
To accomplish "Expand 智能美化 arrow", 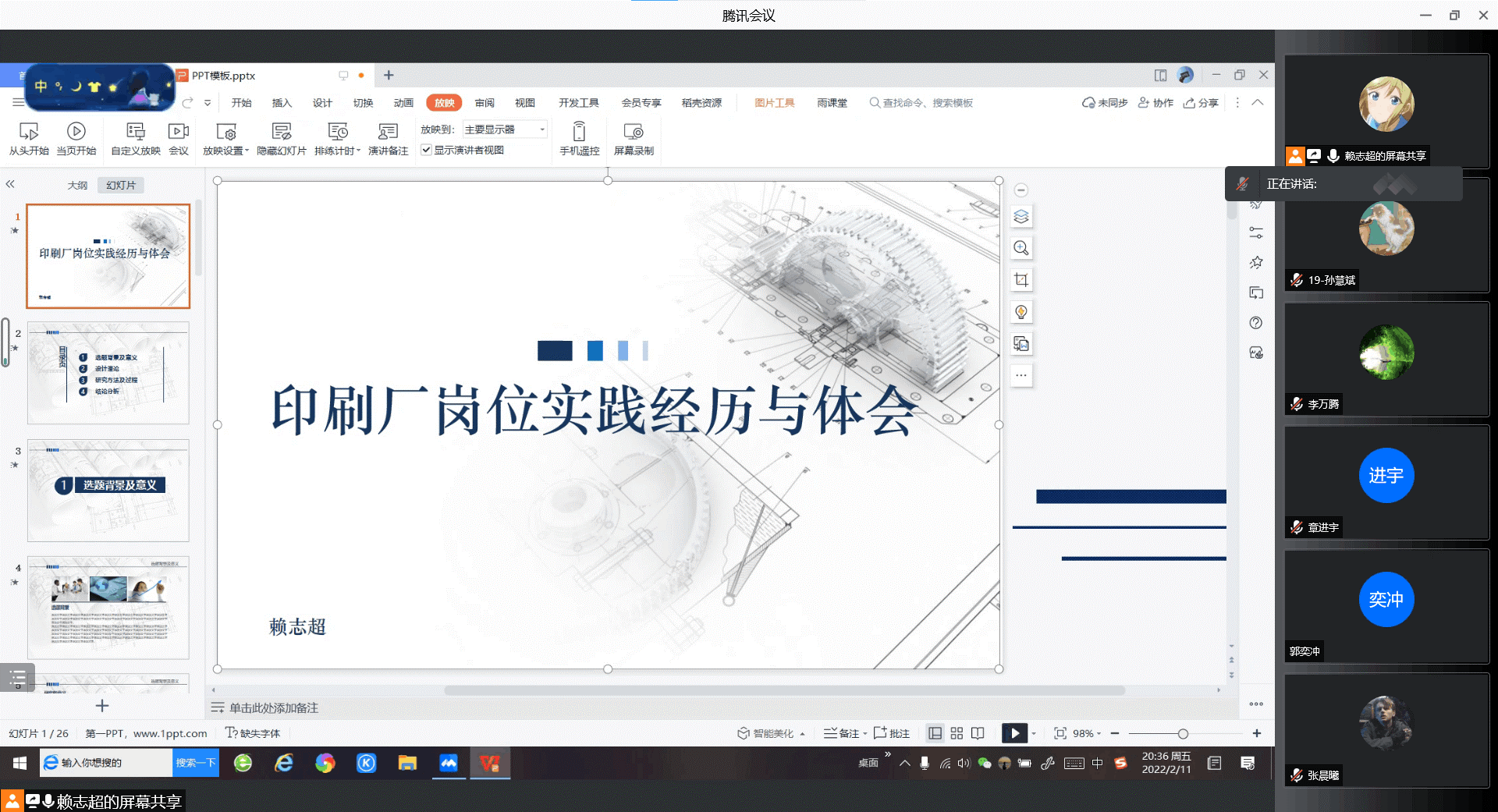I will [x=802, y=733].
